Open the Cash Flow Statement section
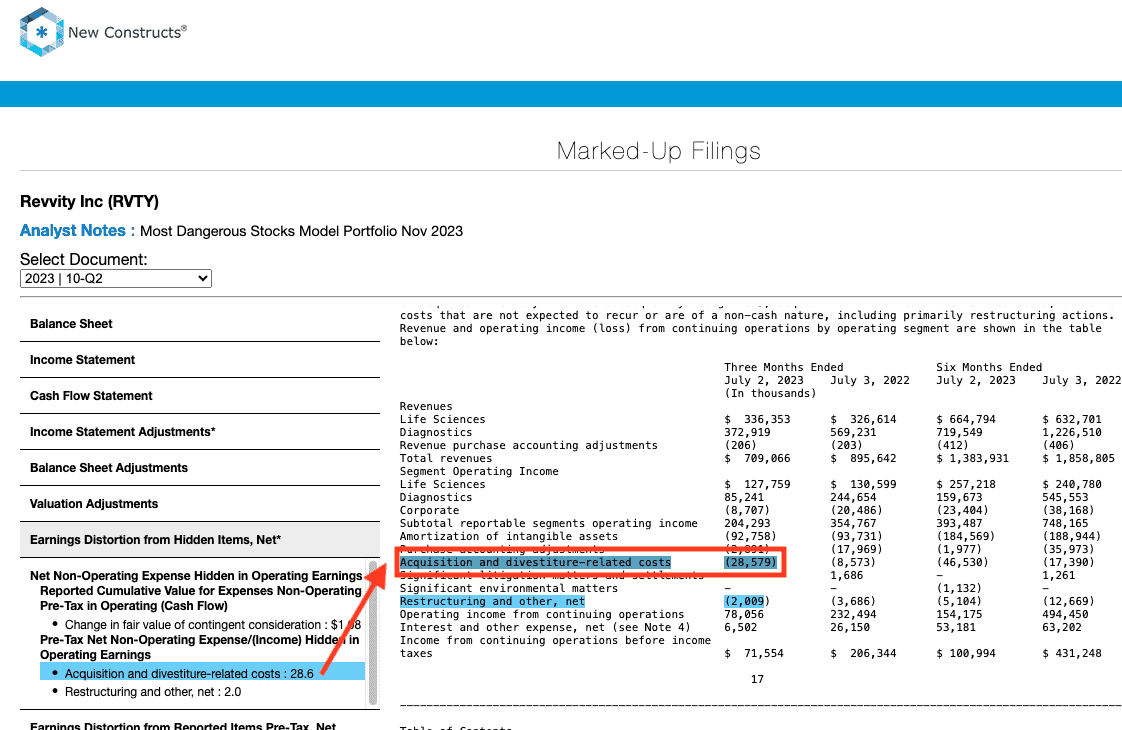1122x730 pixels. click(x=200, y=396)
